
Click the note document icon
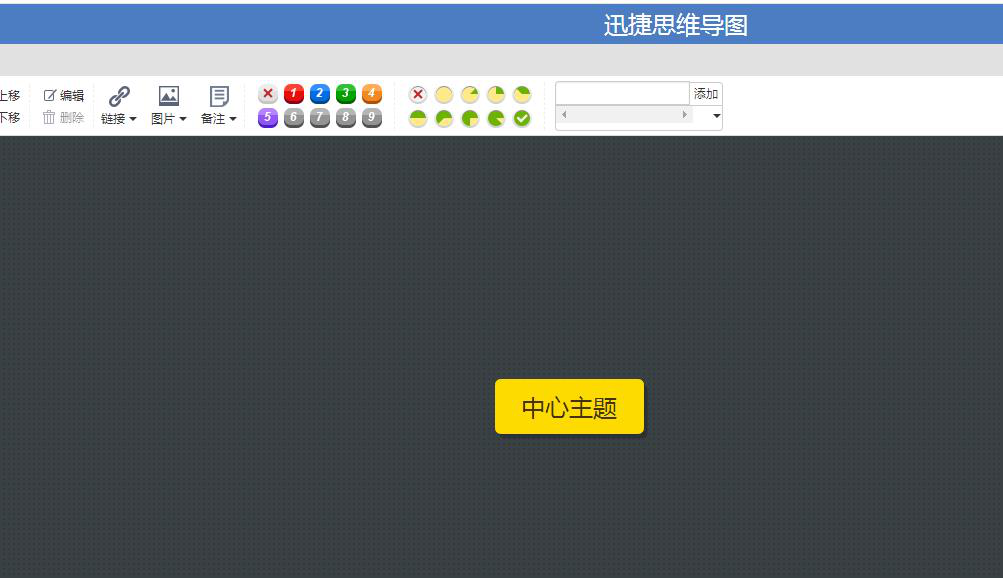coord(219,96)
